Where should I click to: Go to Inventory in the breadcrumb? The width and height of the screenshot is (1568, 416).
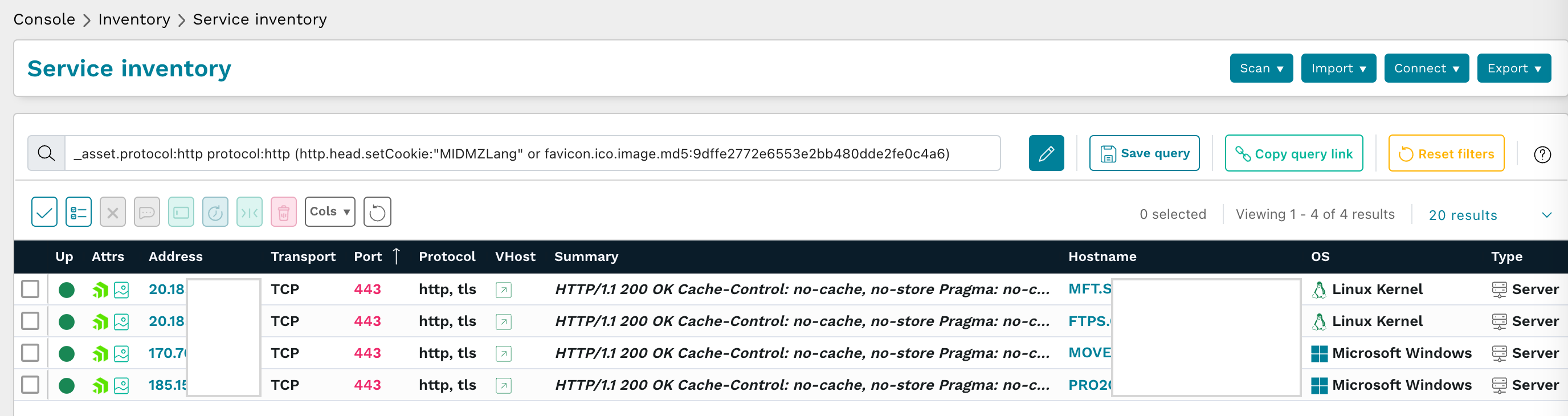tap(134, 19)
